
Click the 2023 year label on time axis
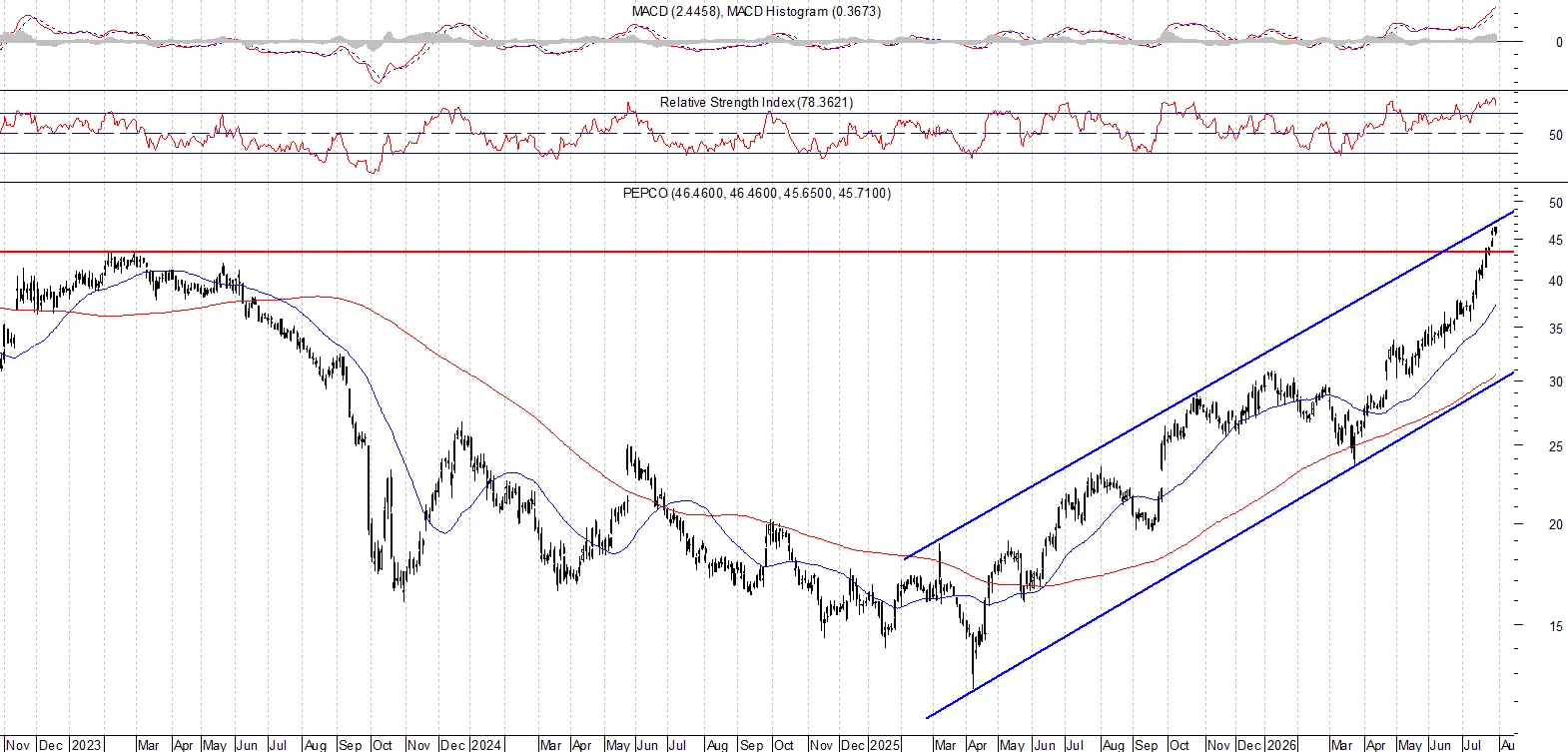point(87,745)
